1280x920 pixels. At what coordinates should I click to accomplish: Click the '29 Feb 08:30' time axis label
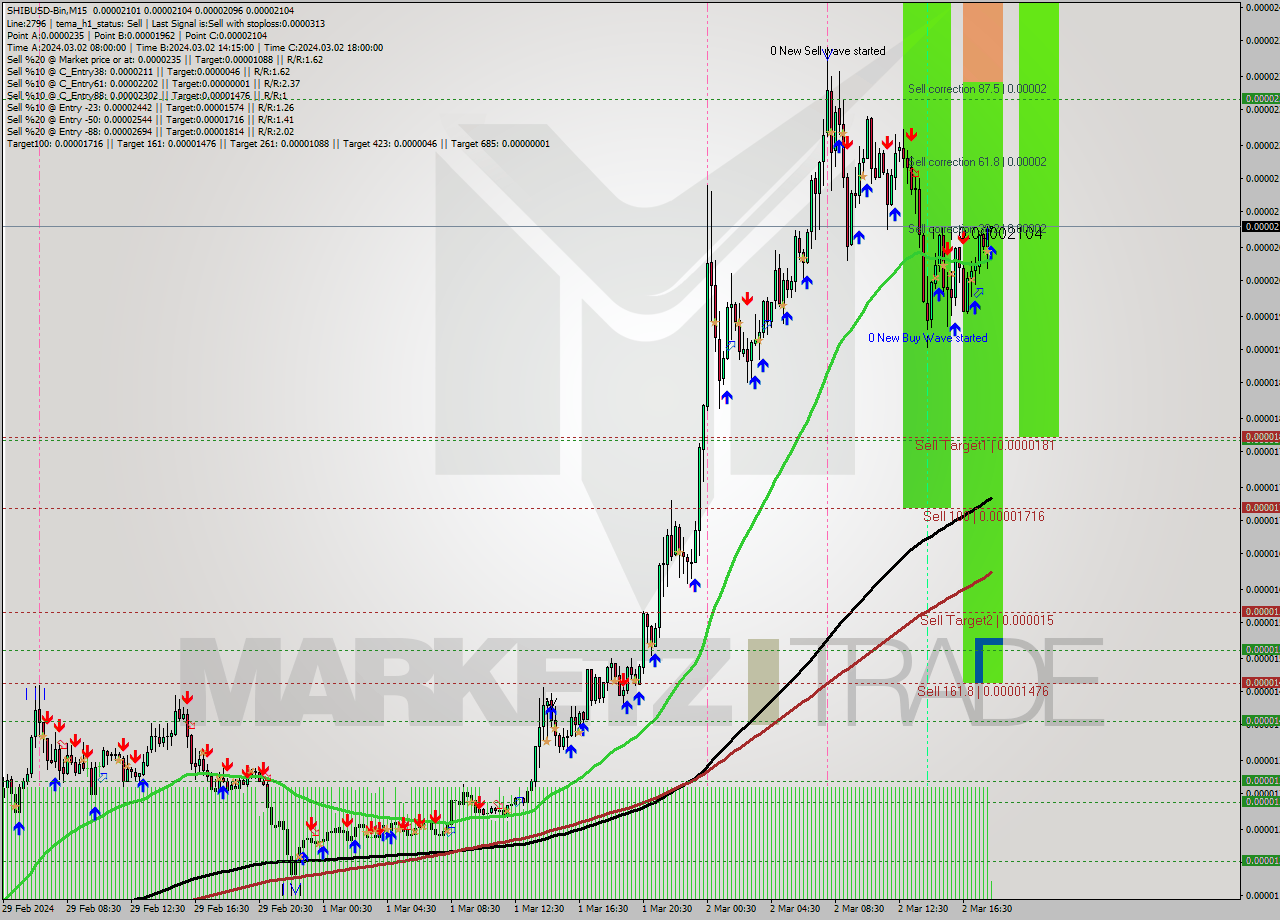[92, 909]
